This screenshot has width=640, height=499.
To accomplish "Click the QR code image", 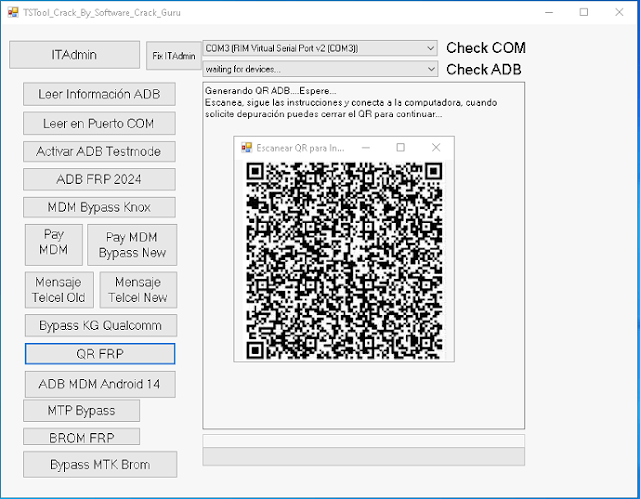I will click(344, 261).
